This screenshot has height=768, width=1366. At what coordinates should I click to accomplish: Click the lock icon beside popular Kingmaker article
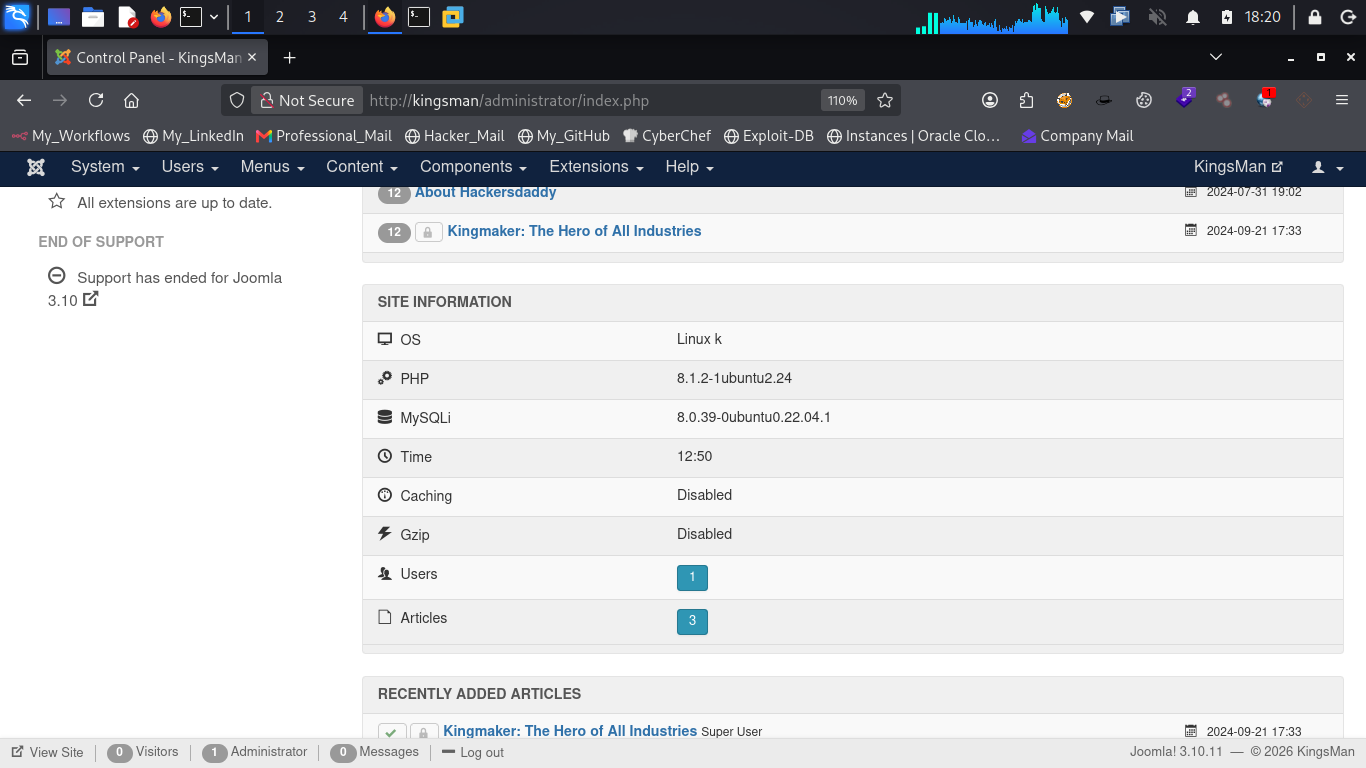pyautogui.click(x=428, y=232)
